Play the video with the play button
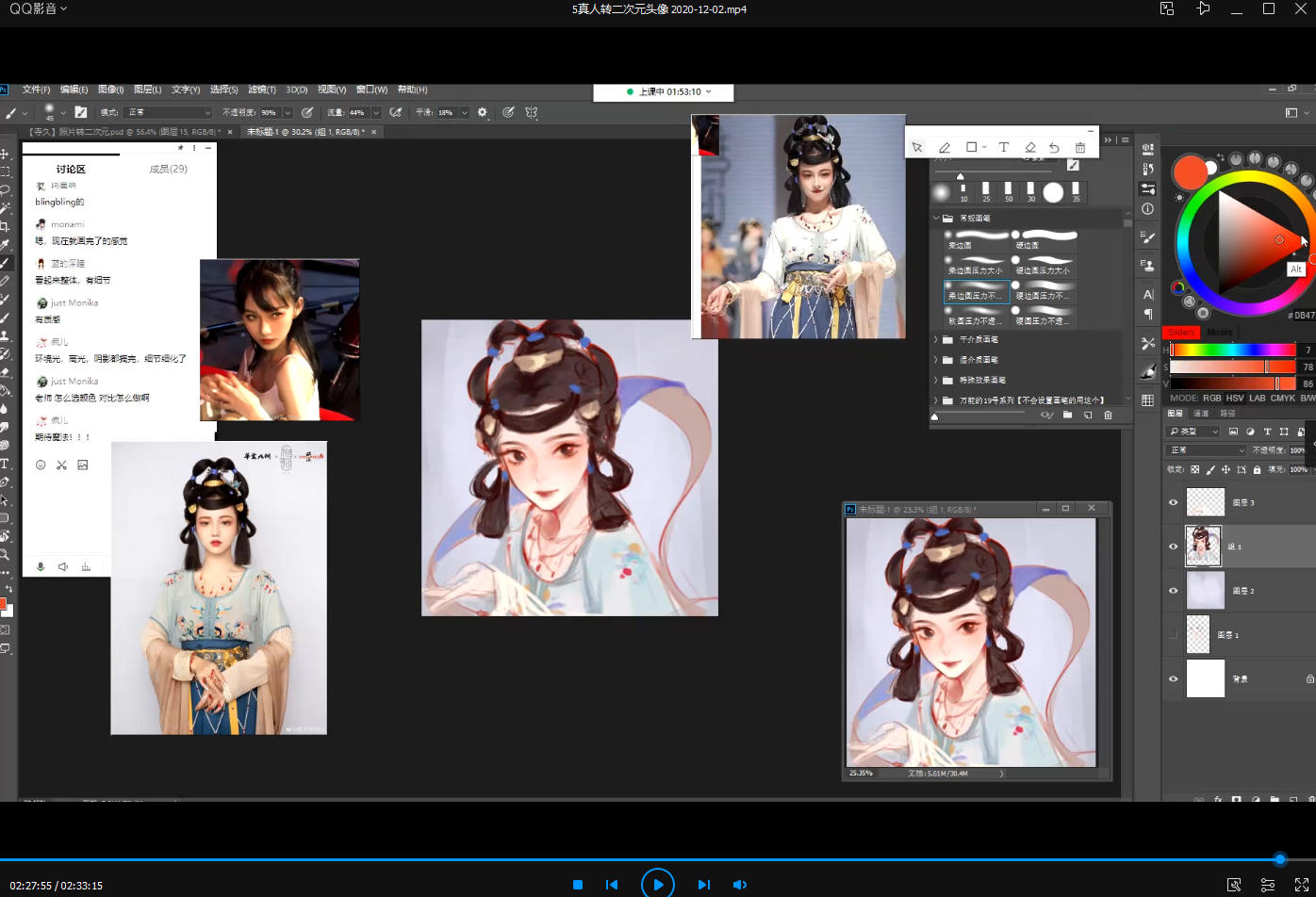The width and height of the screenshot is (1316, 897). 657,885
